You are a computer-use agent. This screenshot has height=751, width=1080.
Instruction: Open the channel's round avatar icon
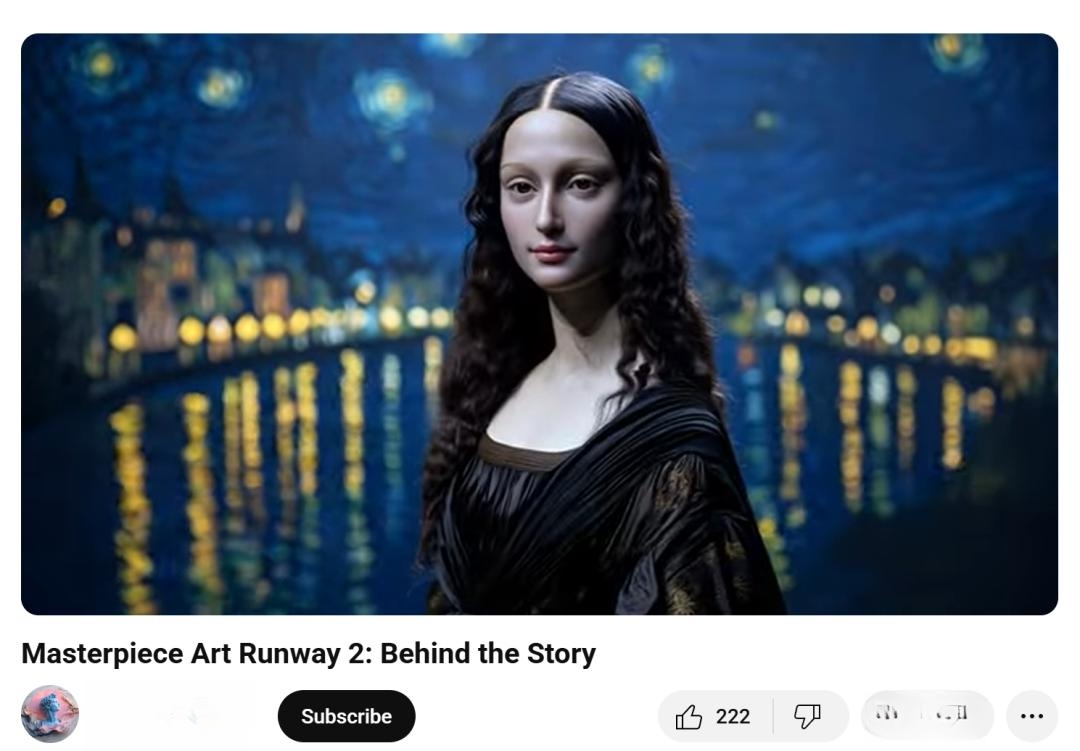pyautogui.click(x=50, y=714)
